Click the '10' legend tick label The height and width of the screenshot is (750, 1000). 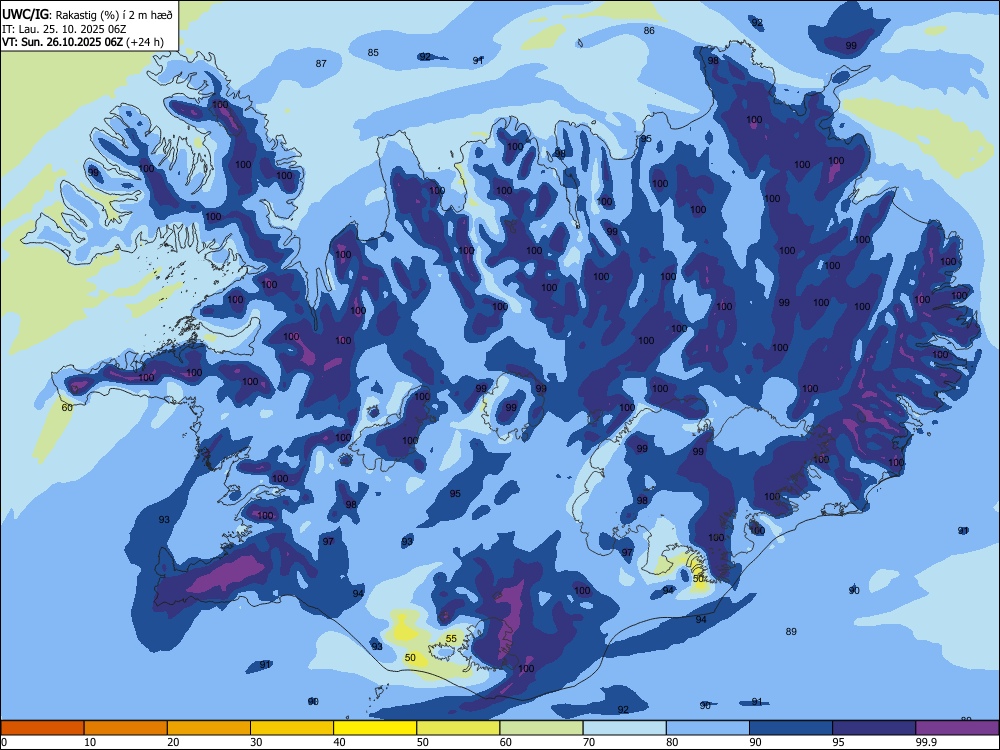[90, 742]
